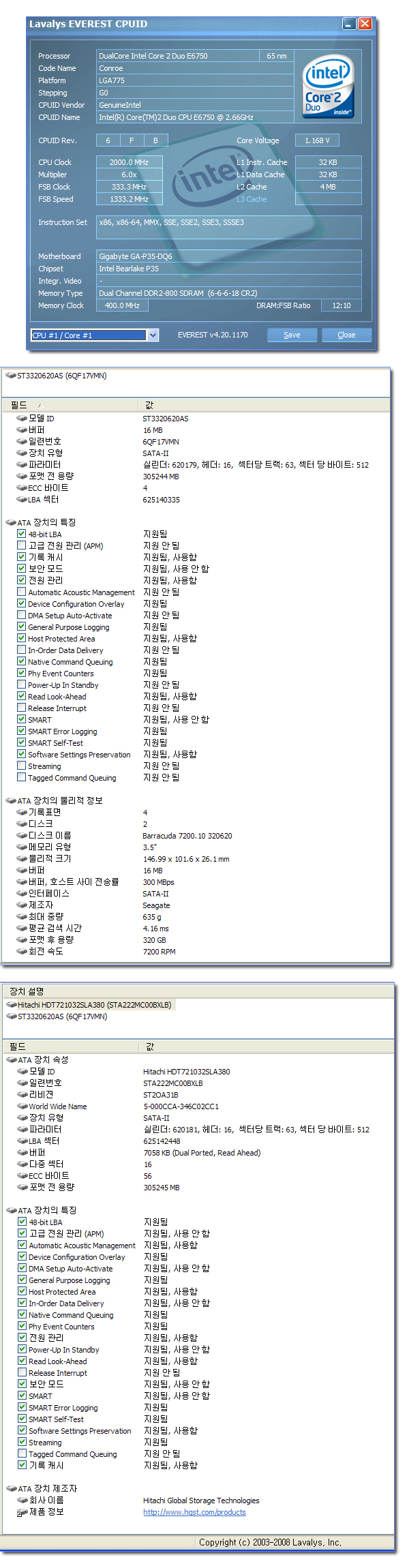Viewport: 409px width, 1568px height.
Task: Select the Core Voltage 1.168 V field
Action: pos(317,140)
